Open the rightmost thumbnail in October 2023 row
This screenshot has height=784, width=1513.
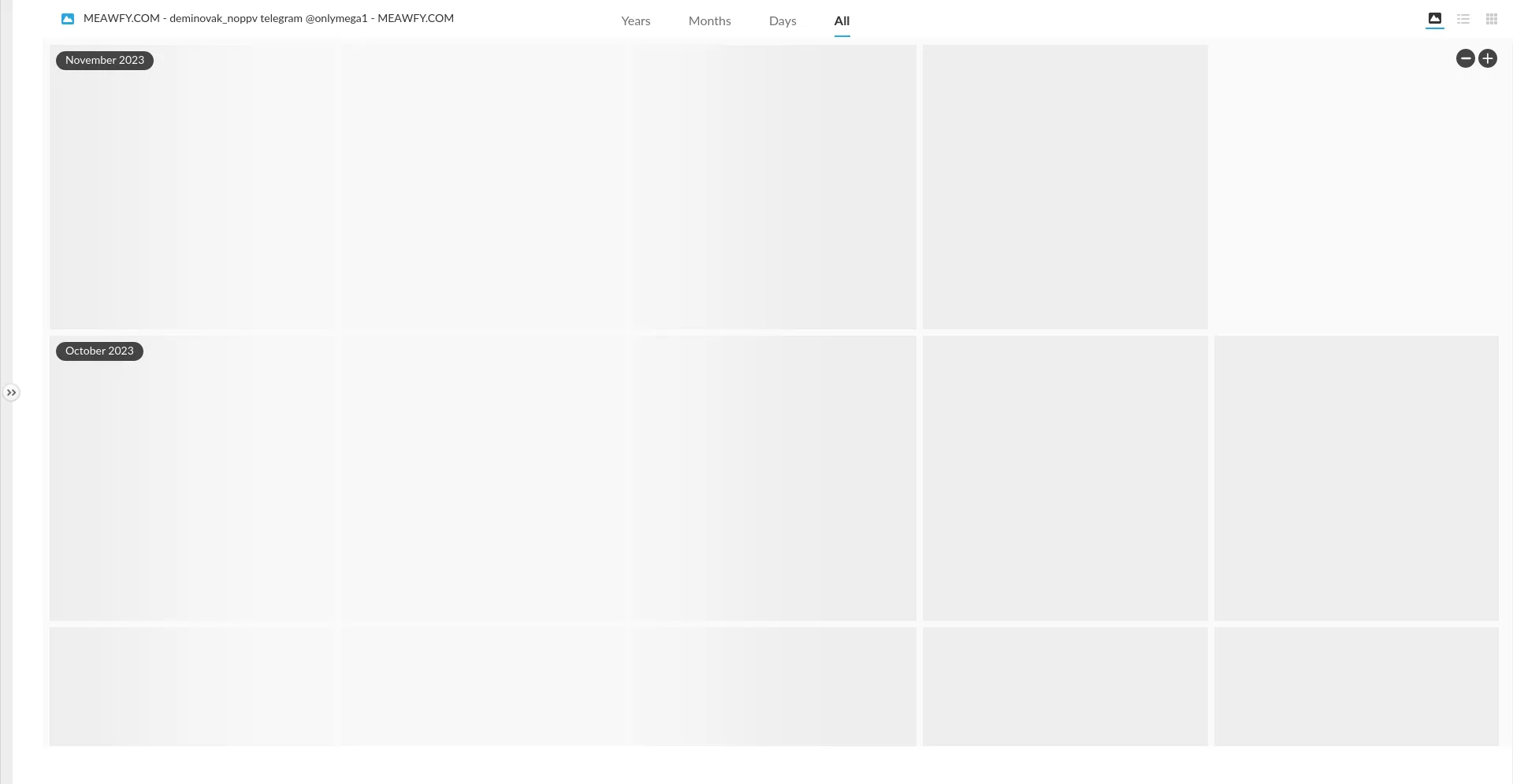(1355, 477)
